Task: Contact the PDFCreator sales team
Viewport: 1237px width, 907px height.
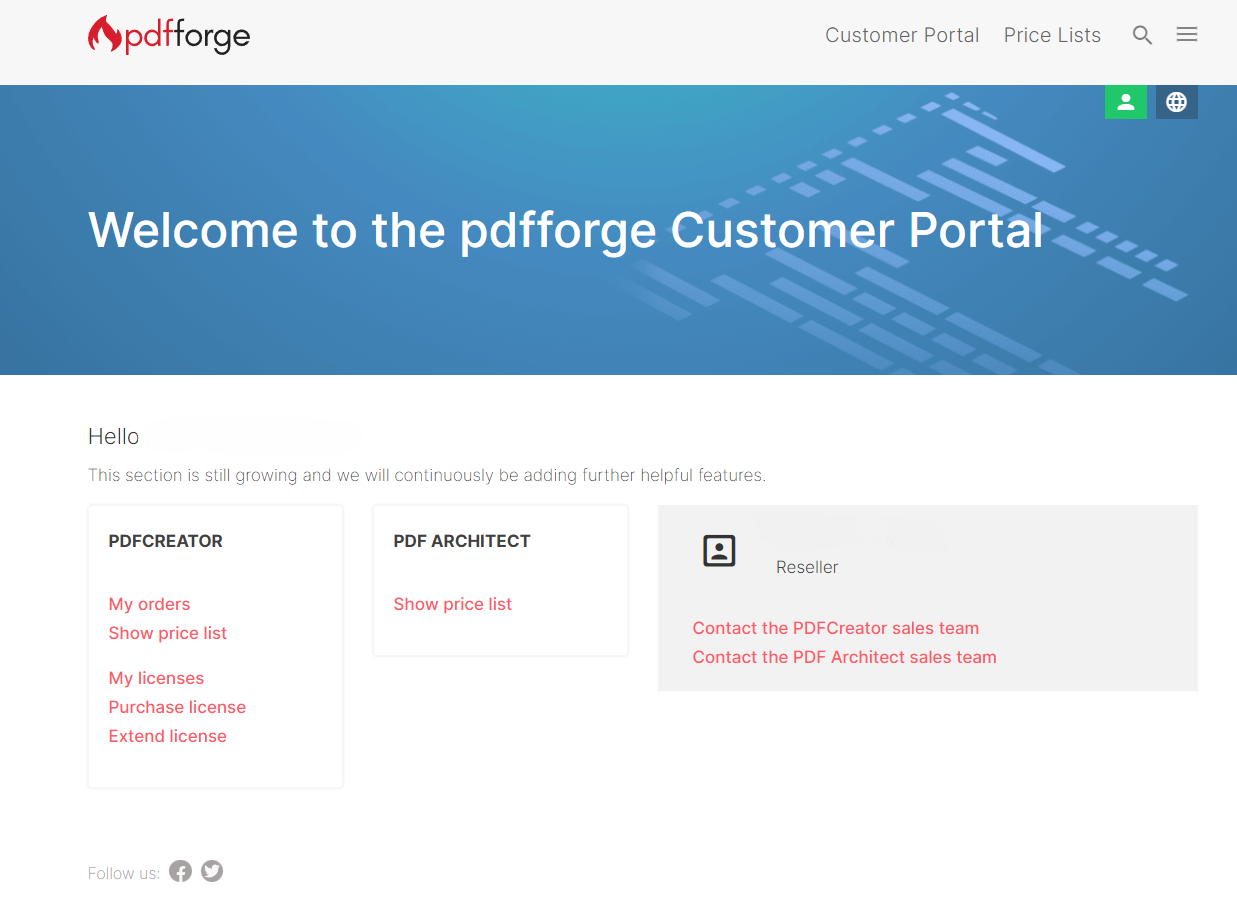Action: point(835,628)
